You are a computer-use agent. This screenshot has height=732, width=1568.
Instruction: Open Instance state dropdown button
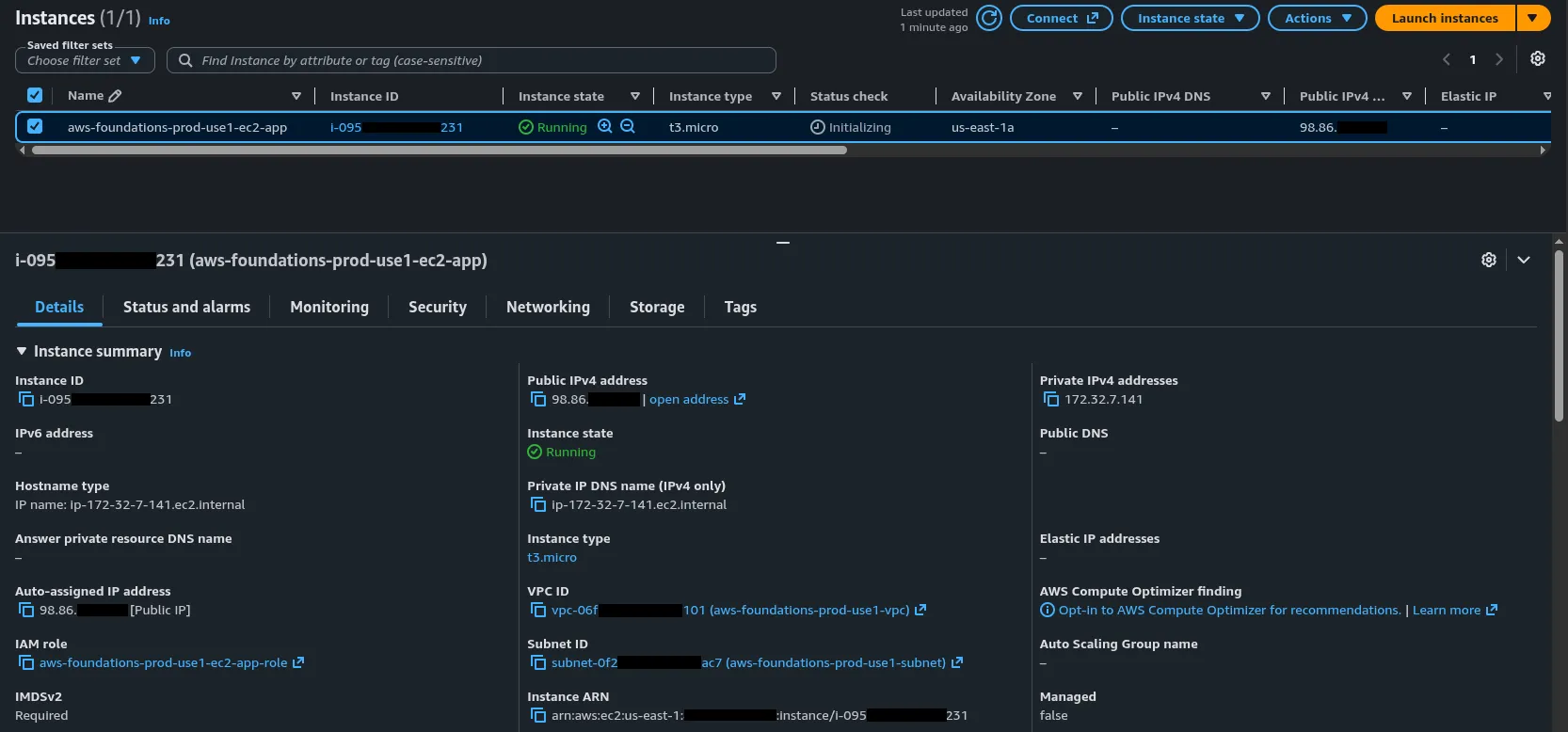point(1191,18)
